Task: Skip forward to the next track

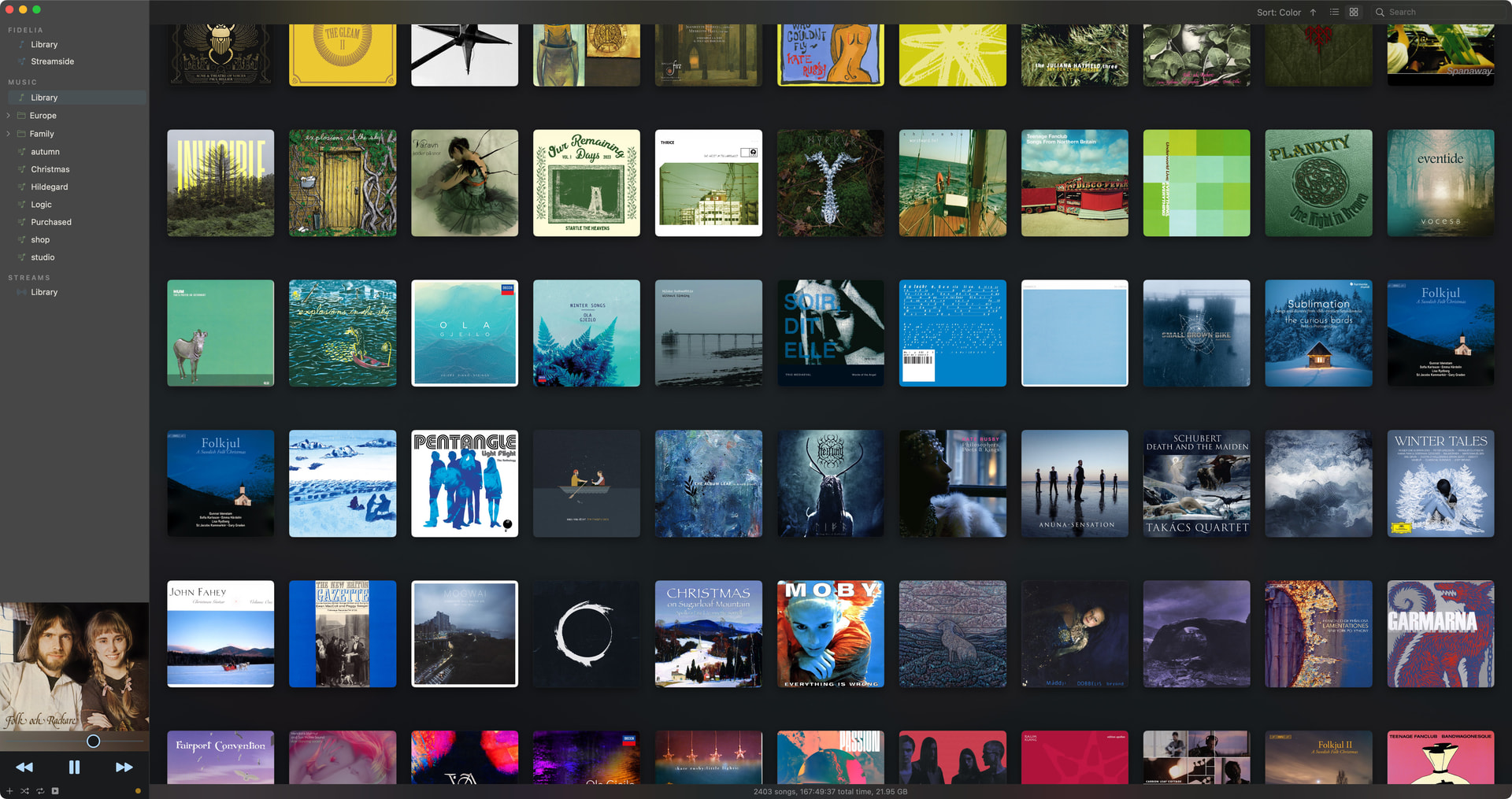Action: (124, 767)
